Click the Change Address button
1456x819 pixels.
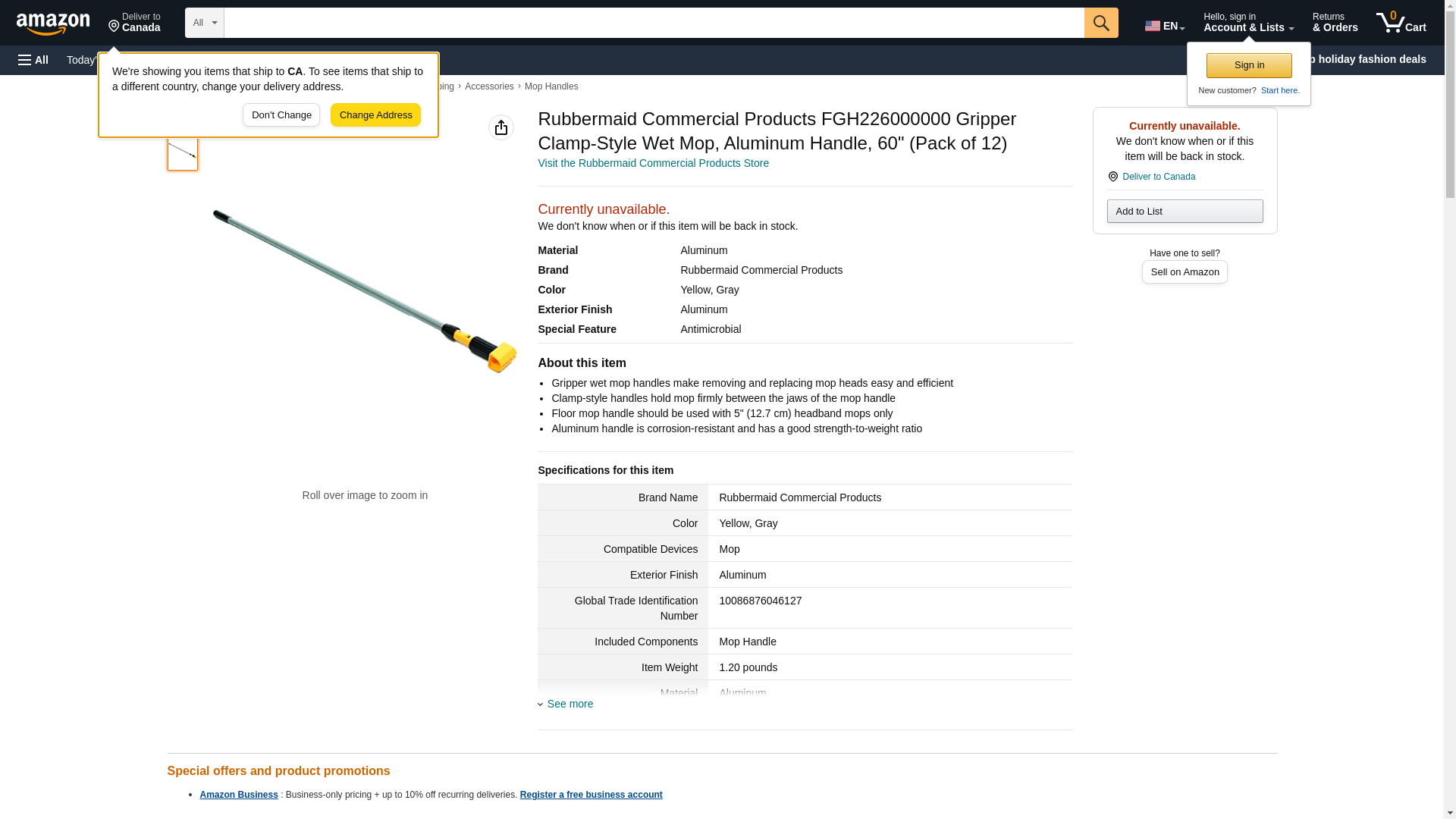point(375,115)
